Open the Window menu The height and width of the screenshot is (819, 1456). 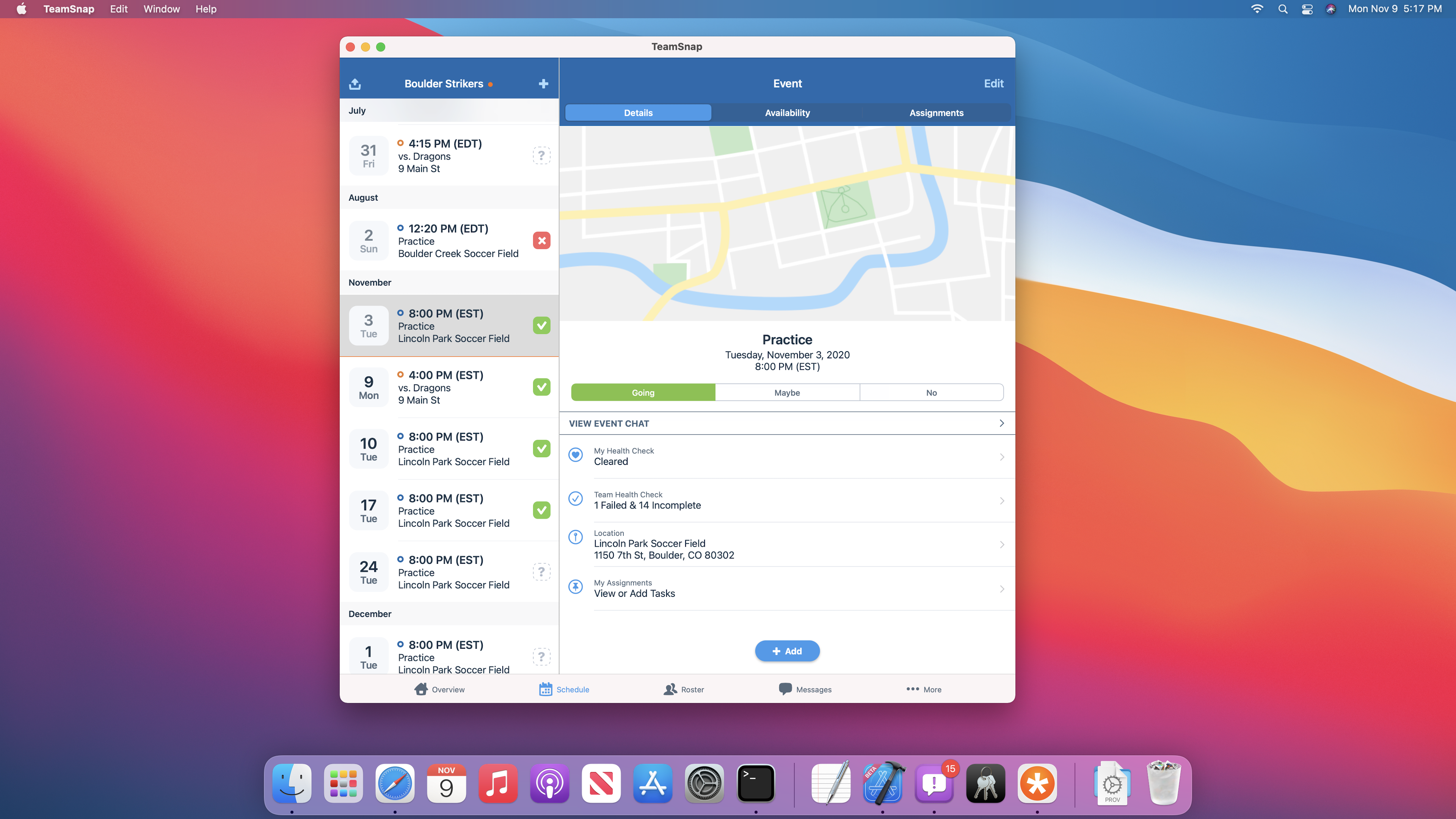pos(162,9)
